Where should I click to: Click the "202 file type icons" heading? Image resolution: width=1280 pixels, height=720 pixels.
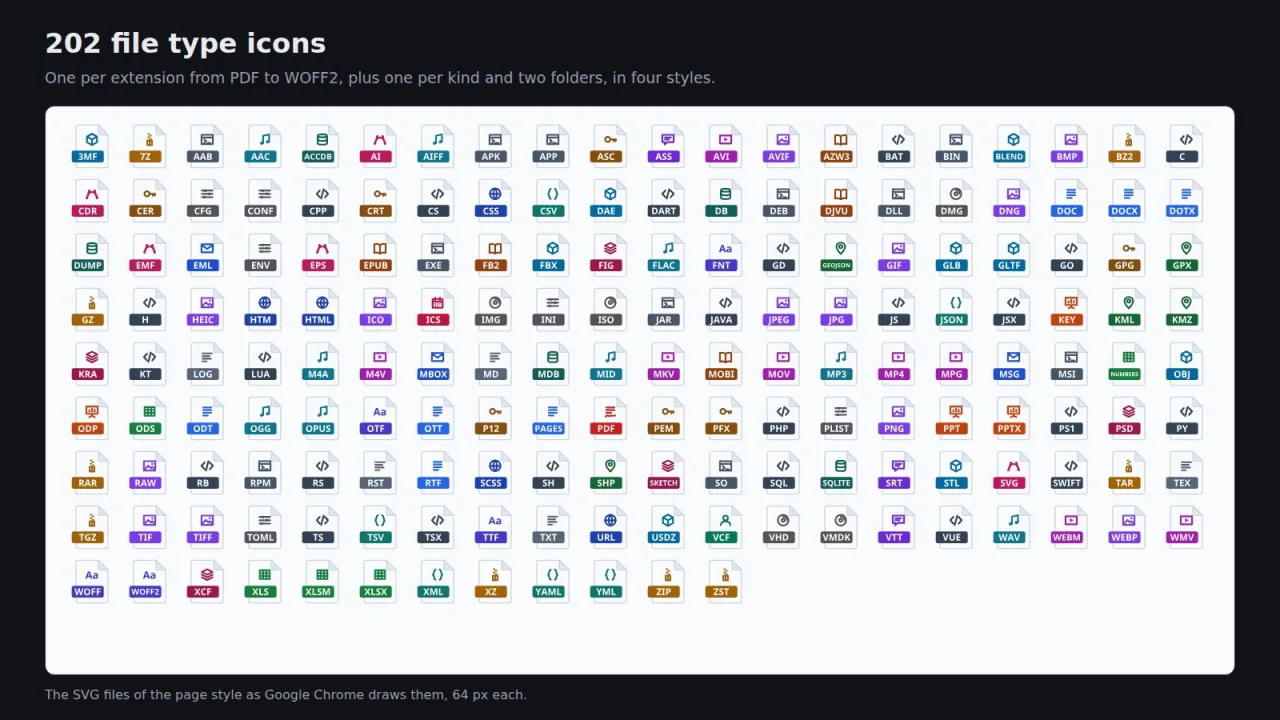click(x=185, y=44)
